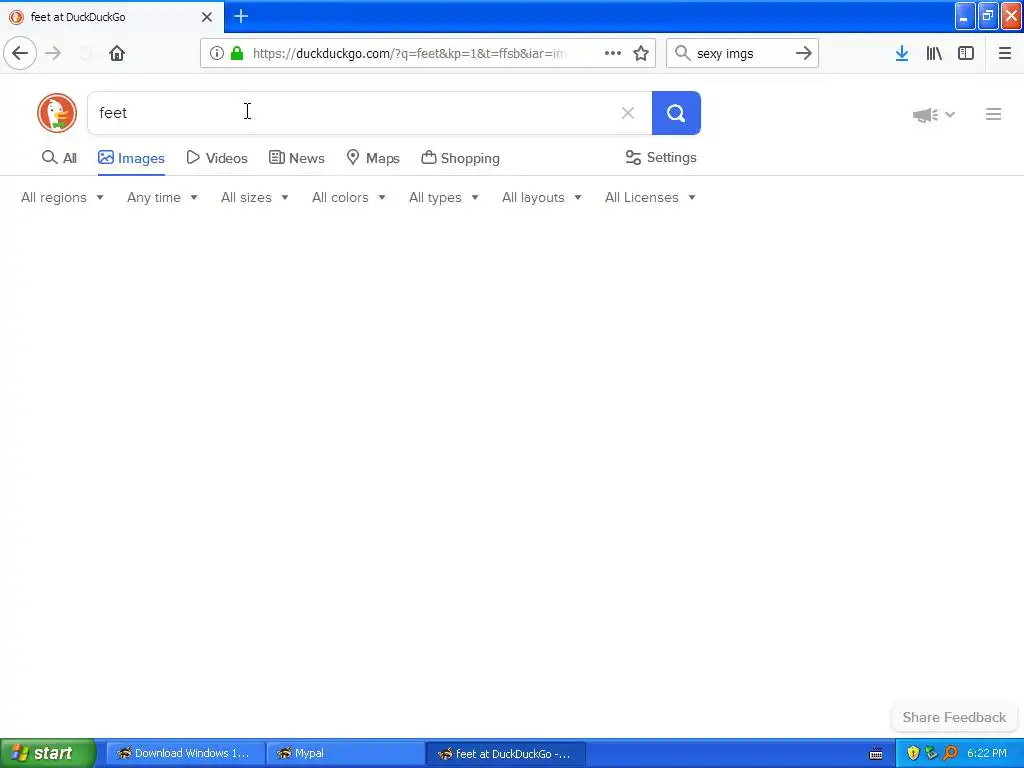Click the orange magnifier tray icon
Screen dimensions: 1024x768
click(x=950, y=754)
